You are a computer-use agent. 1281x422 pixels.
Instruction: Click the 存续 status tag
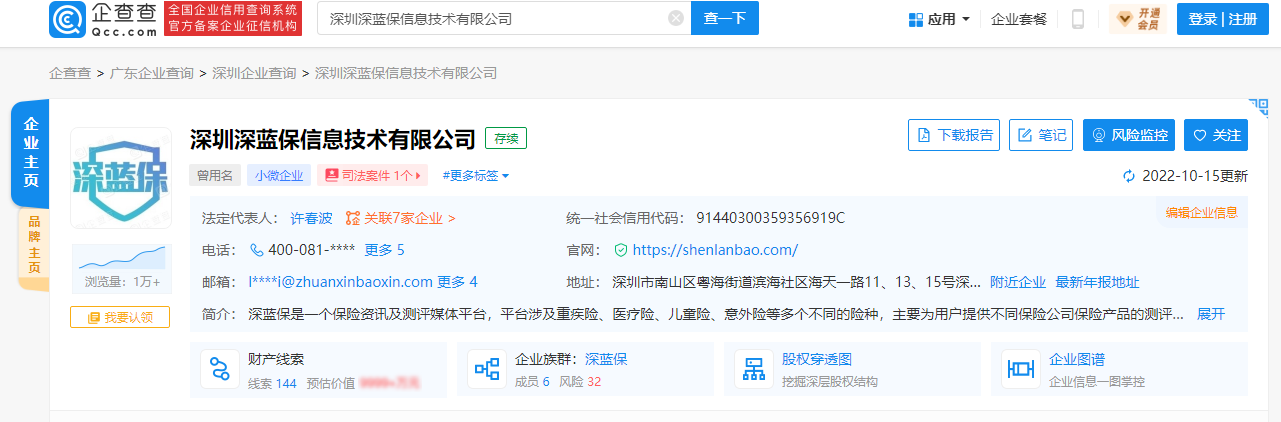coord(506,139)
